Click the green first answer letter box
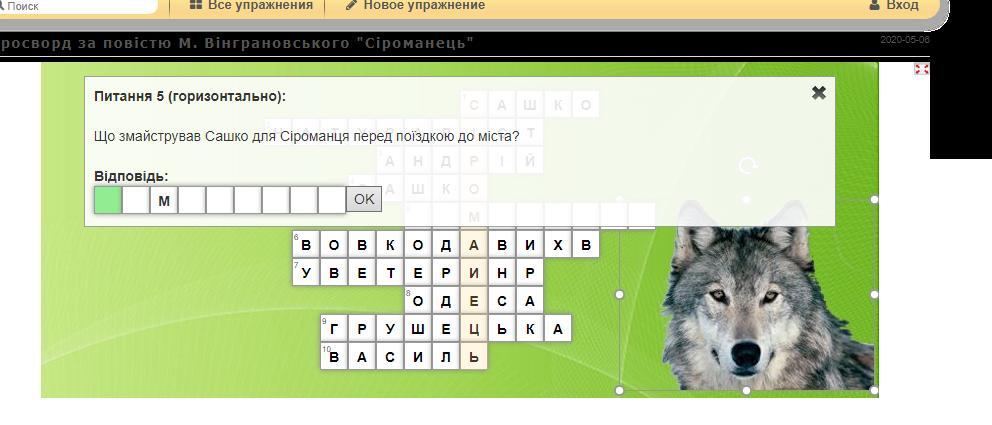 [107, 200]
